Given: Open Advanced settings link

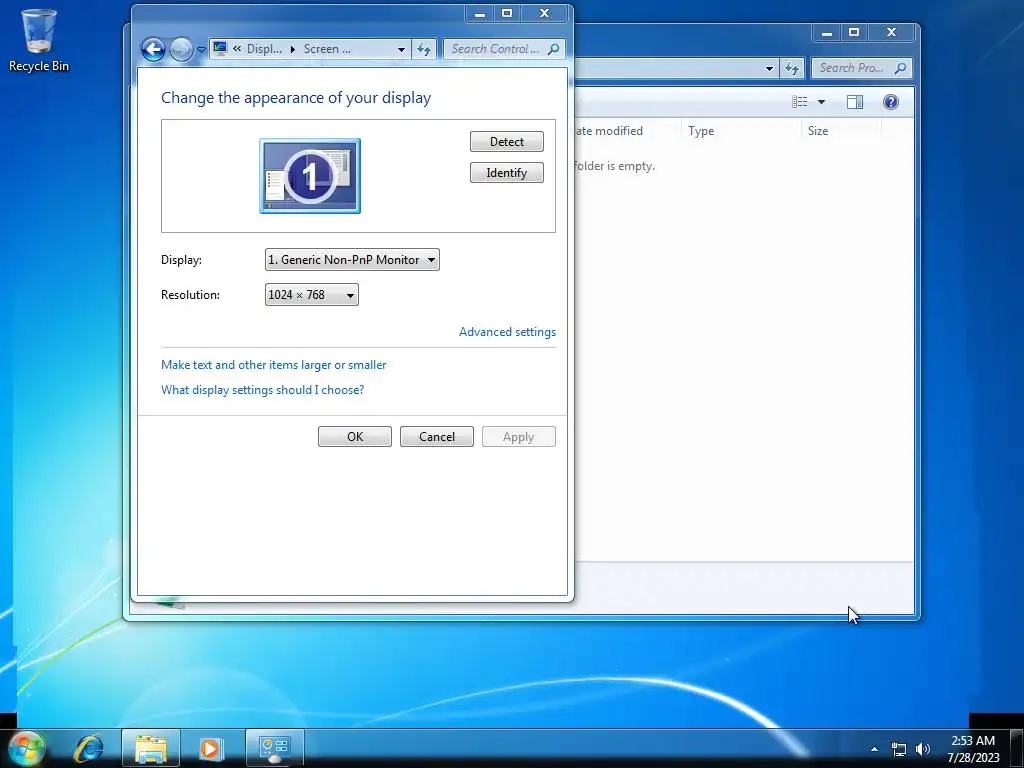Looking at the screenshot, I should (x=507, y=332).
